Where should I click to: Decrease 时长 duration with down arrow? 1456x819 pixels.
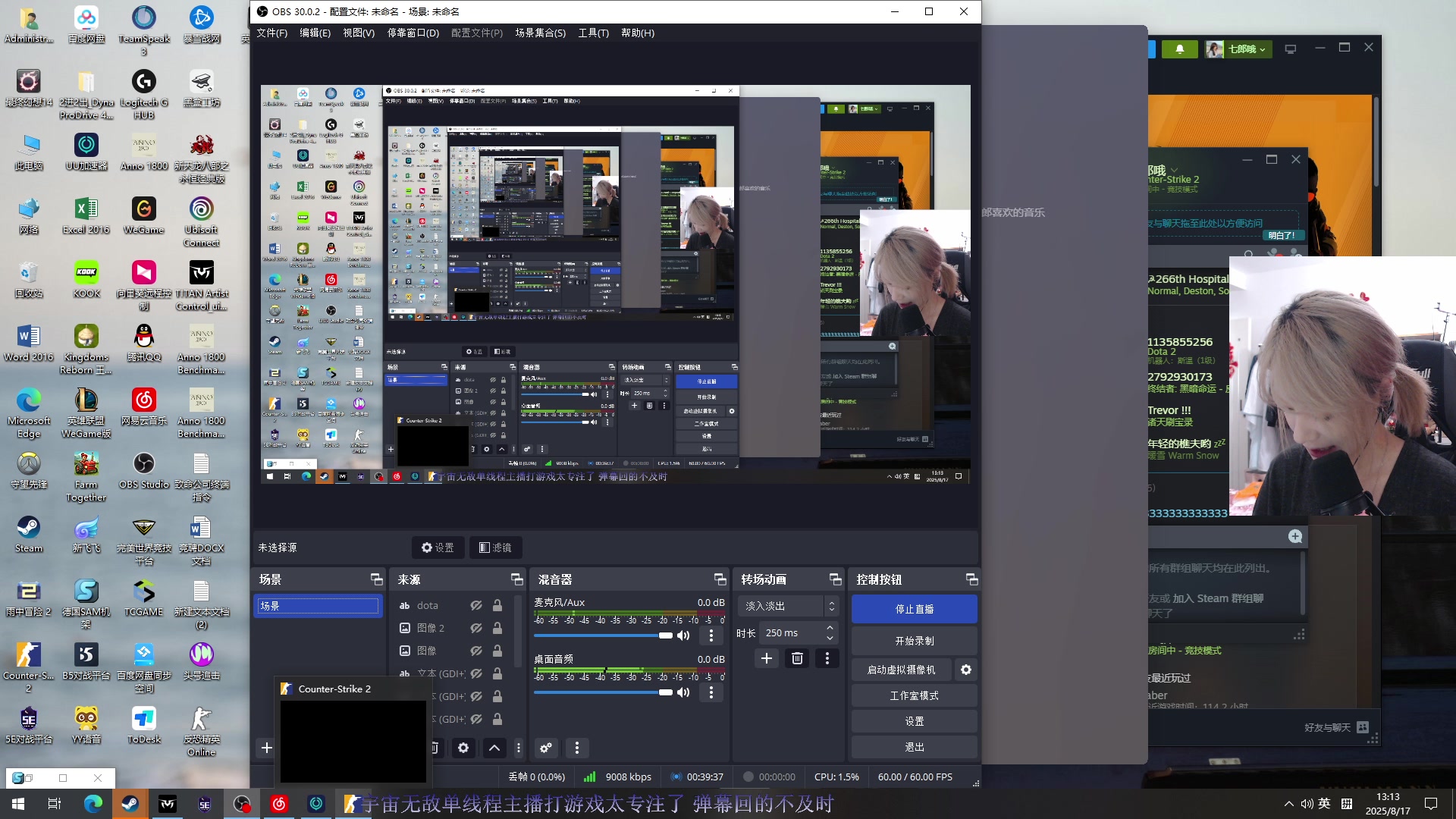coord(830,638)
